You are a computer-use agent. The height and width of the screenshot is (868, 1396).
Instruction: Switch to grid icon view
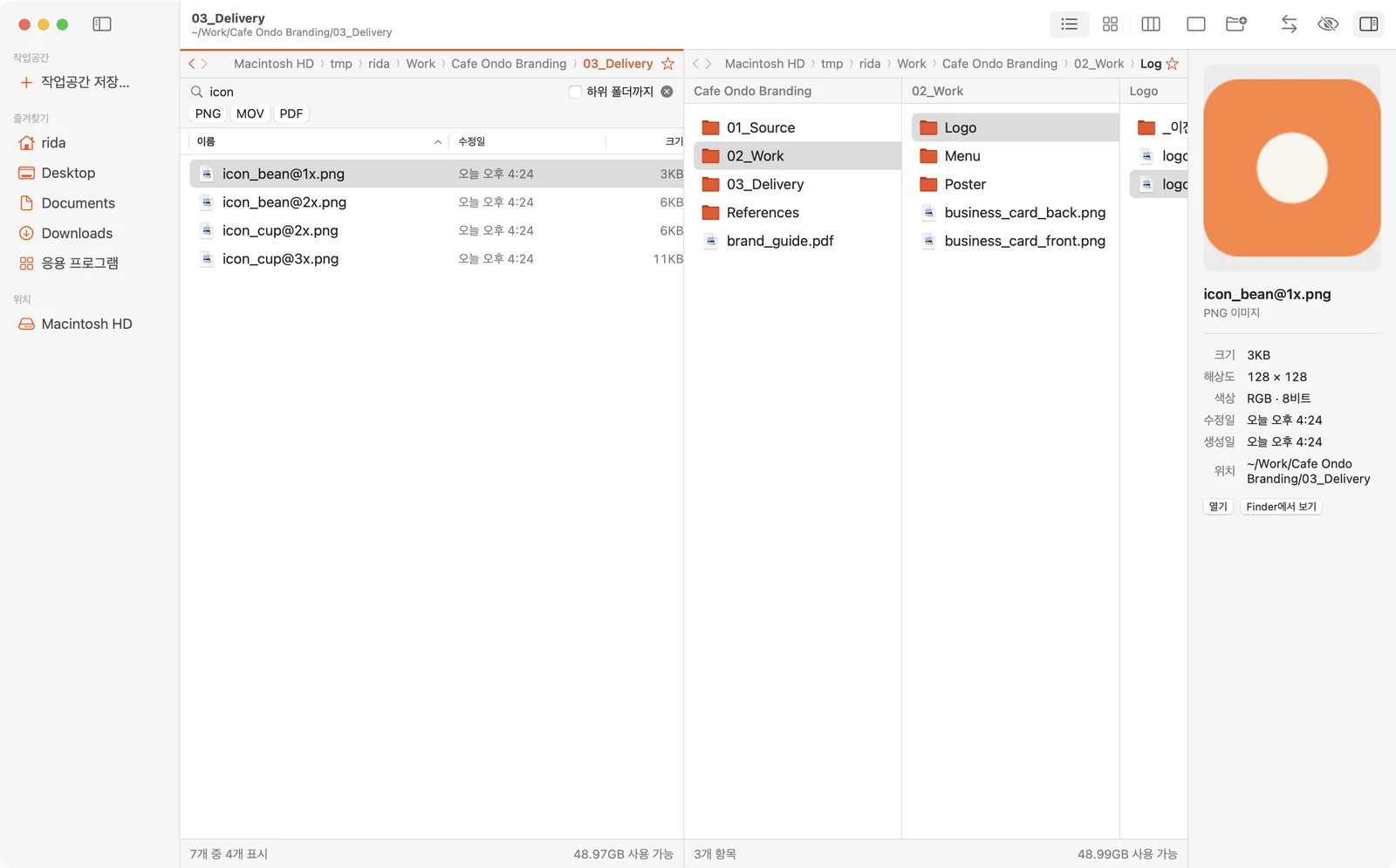coord(1110,24)
